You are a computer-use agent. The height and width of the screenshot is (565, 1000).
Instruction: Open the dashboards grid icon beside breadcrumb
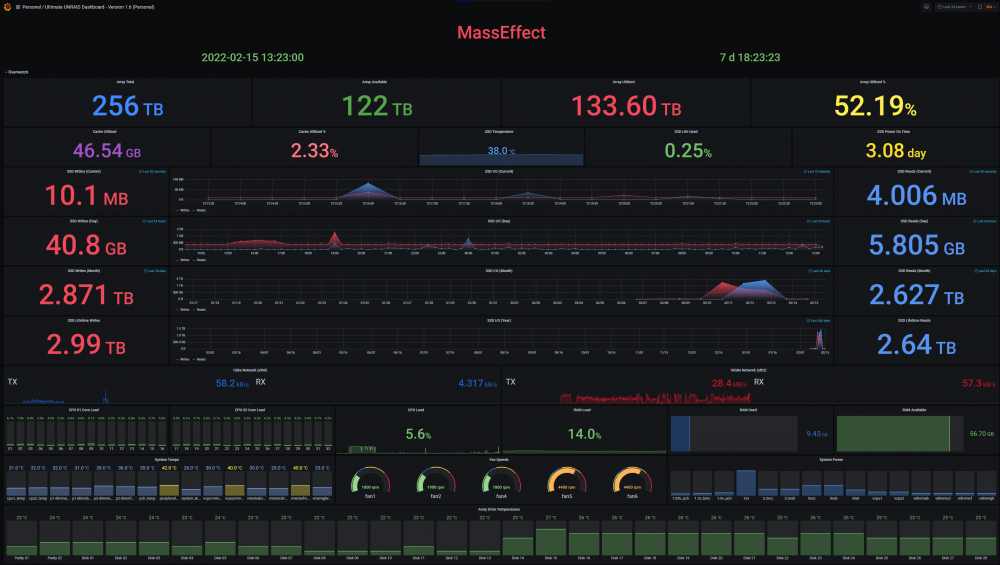pos(18,7)
